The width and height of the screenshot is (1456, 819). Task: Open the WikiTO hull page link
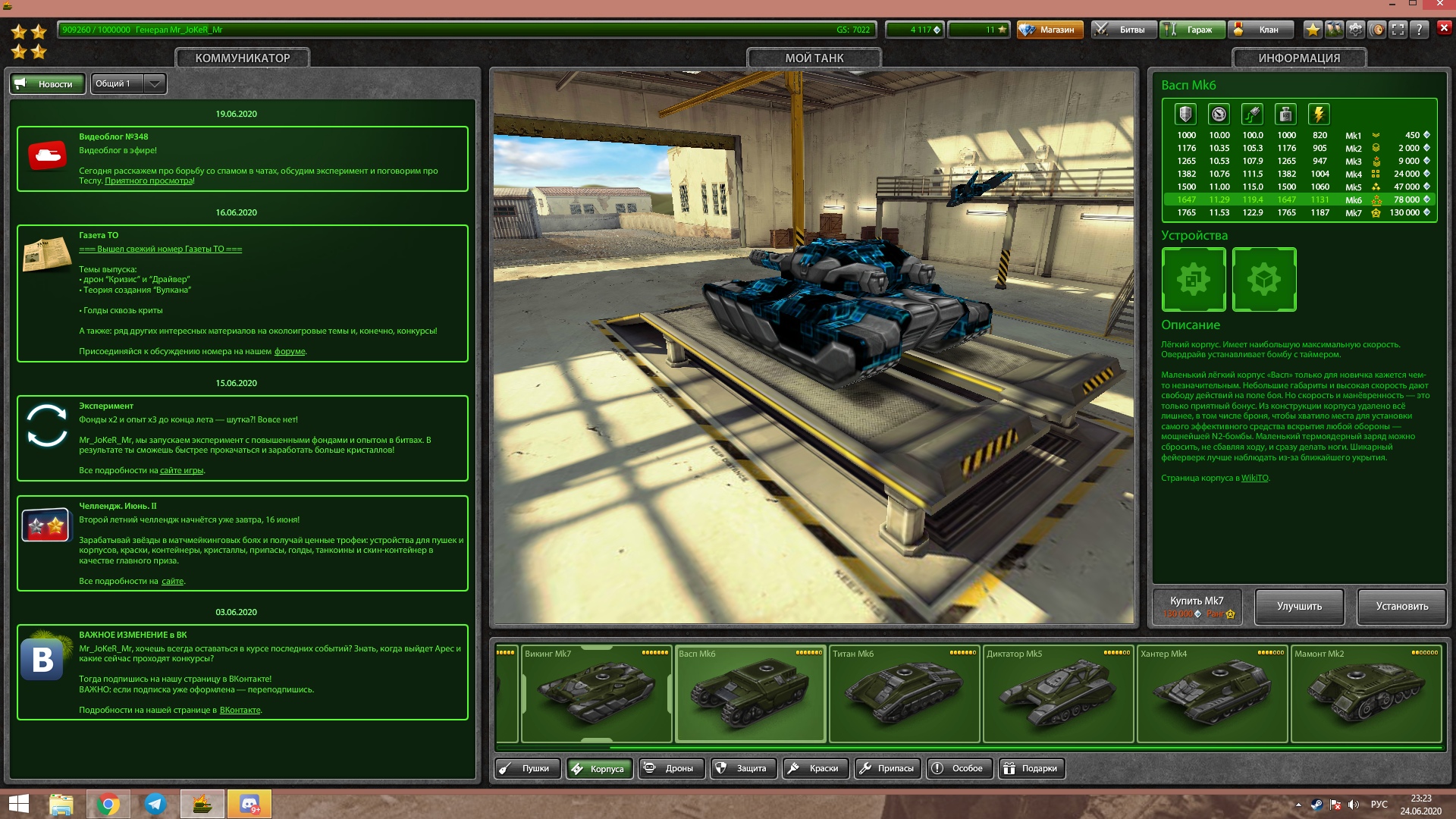tap(1254, 478)
